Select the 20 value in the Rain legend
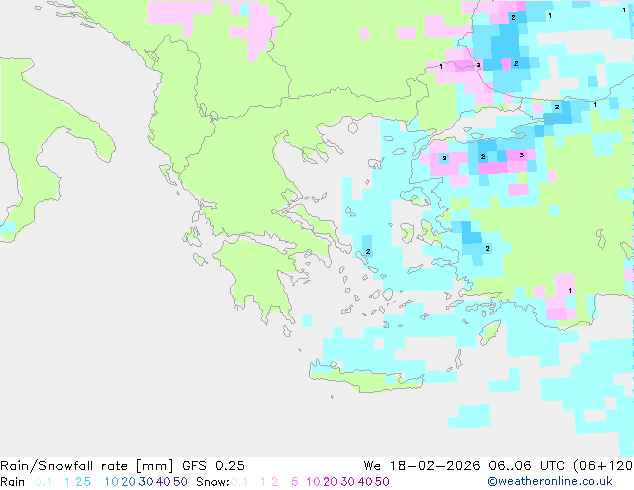 click(128, 482)
